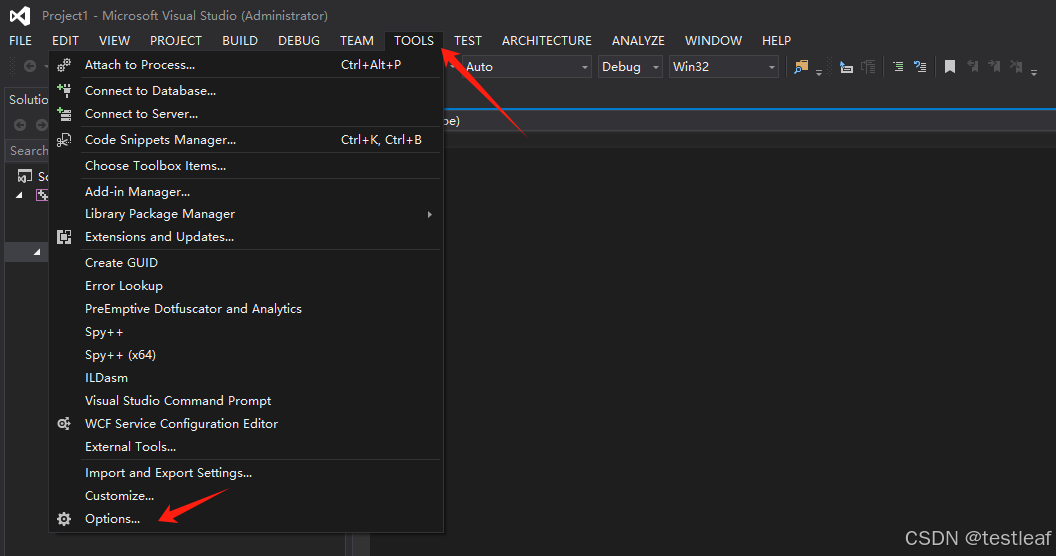Open the FILE menu
Viewport: 1056px width, 556px height.
(x=20, y=41)
